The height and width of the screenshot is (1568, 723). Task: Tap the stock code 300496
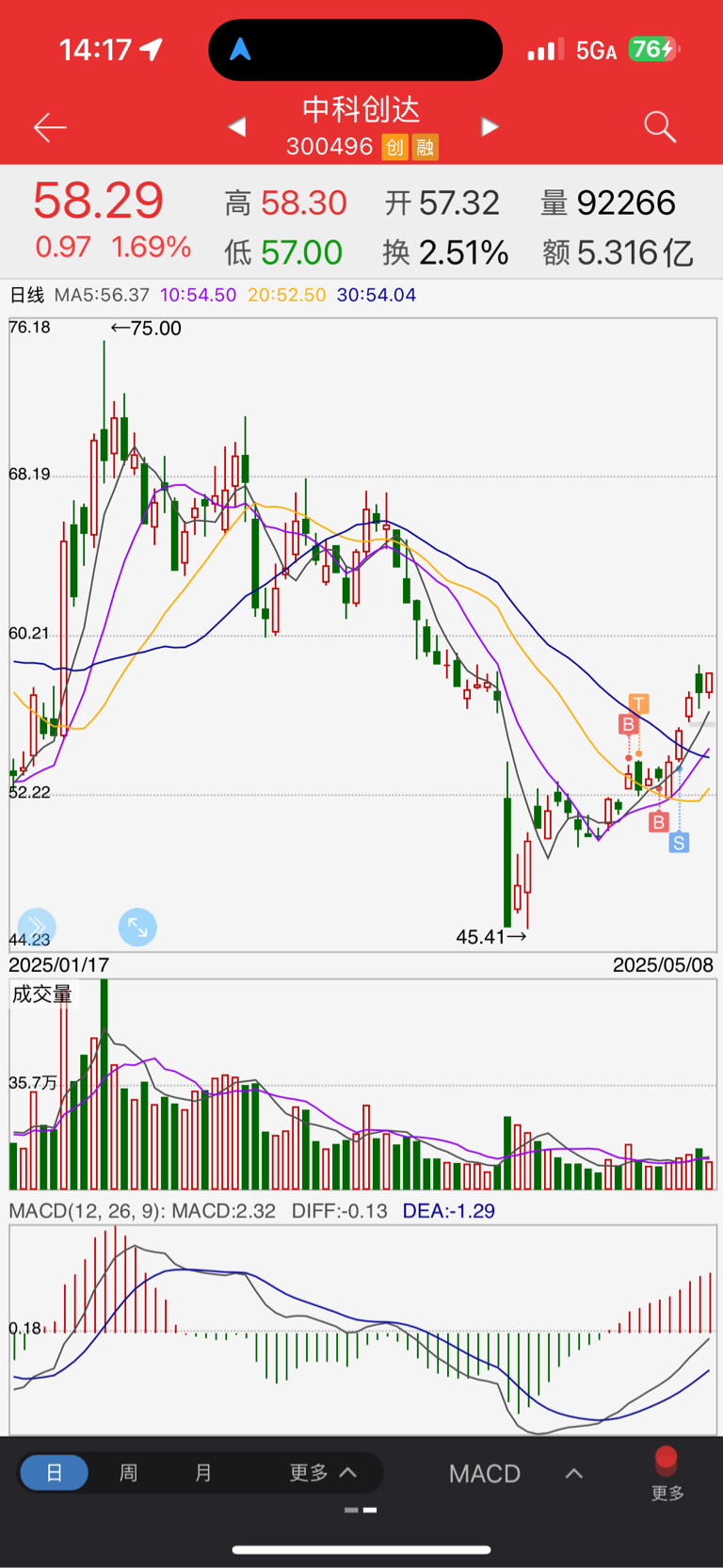(x=329, y=147)
